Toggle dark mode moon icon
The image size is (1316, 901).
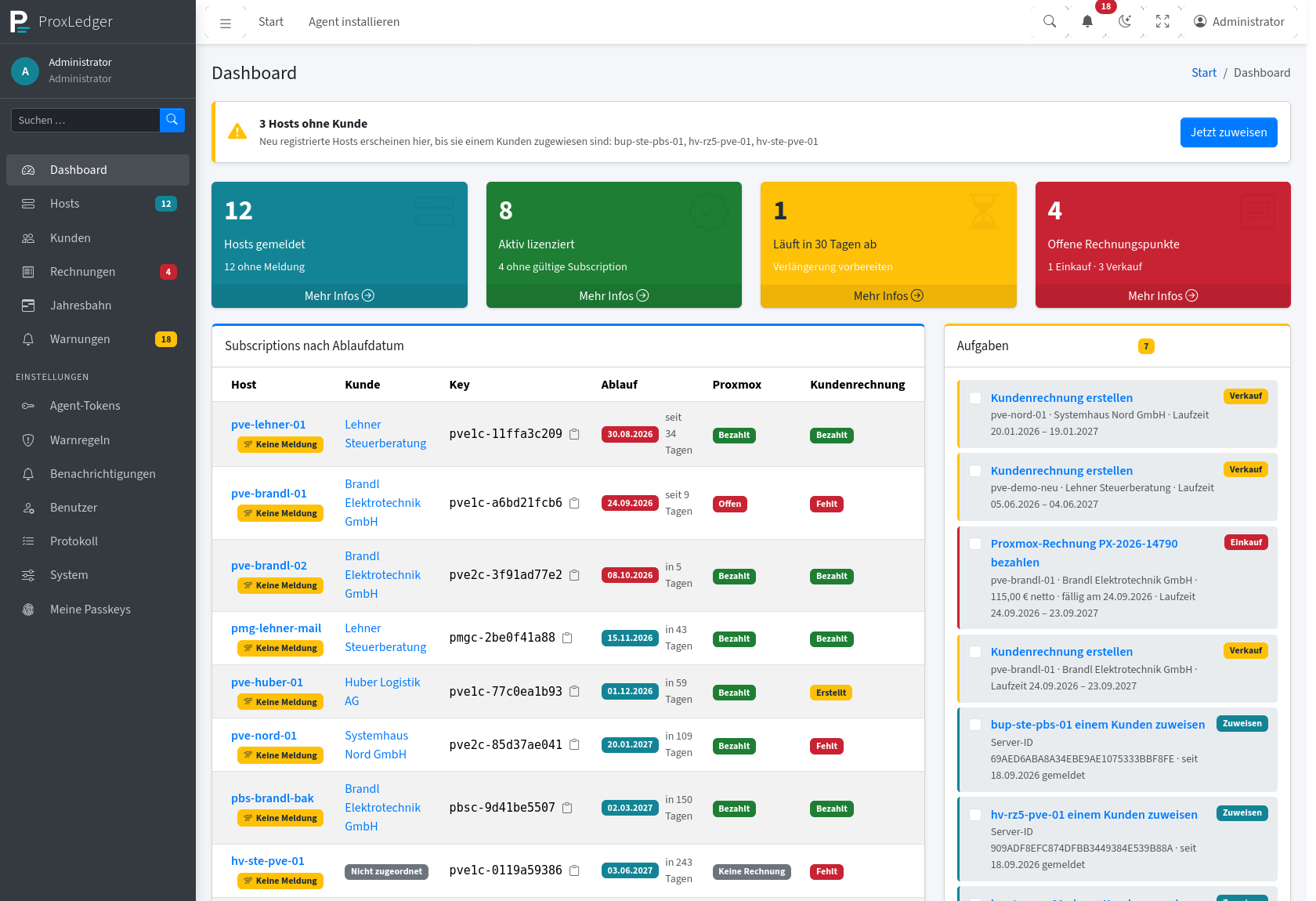click(1125, 22)
